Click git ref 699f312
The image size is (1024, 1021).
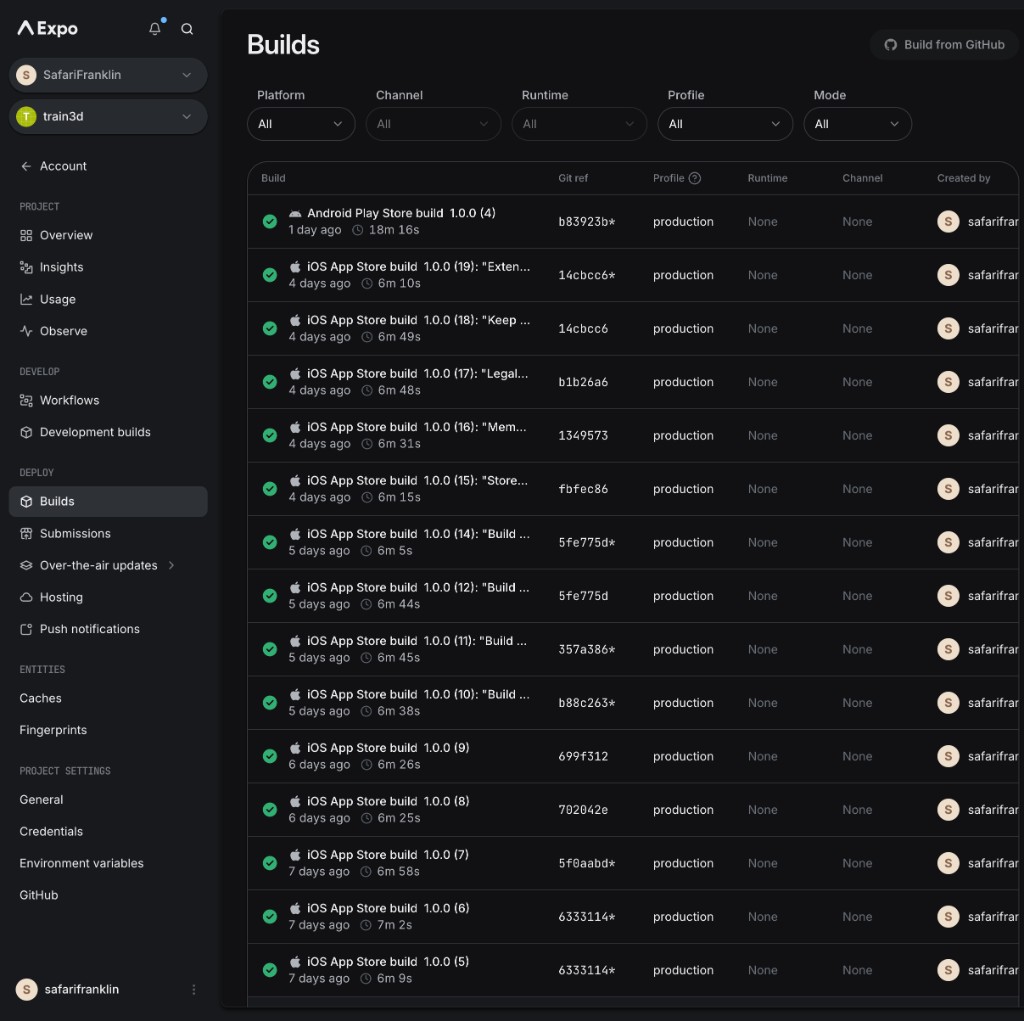pyautogui.click(x=583, y=756)
